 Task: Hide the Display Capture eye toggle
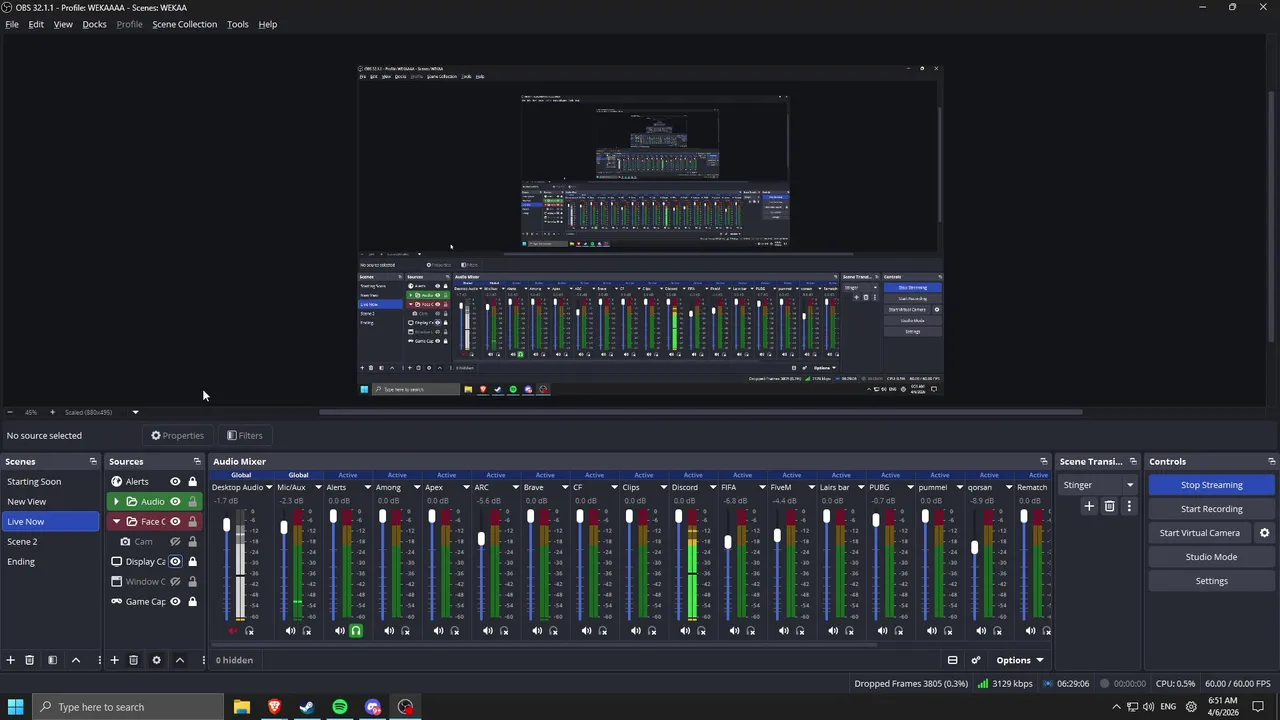click(x=175, y=562)
